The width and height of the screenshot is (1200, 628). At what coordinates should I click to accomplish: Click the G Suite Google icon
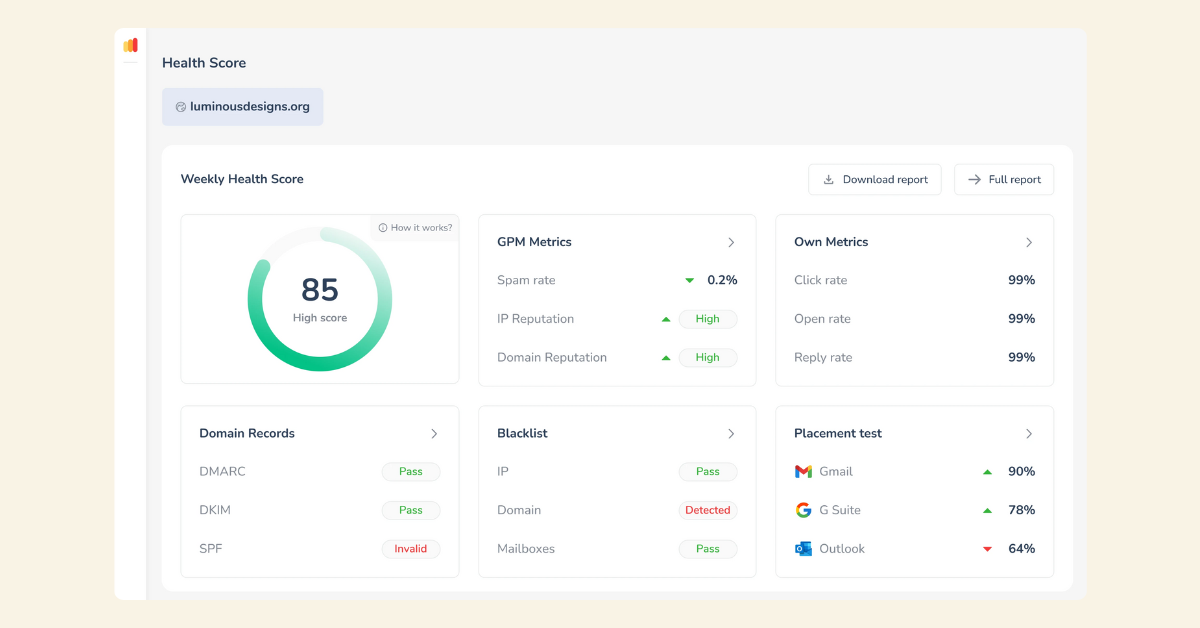[803, 510]
